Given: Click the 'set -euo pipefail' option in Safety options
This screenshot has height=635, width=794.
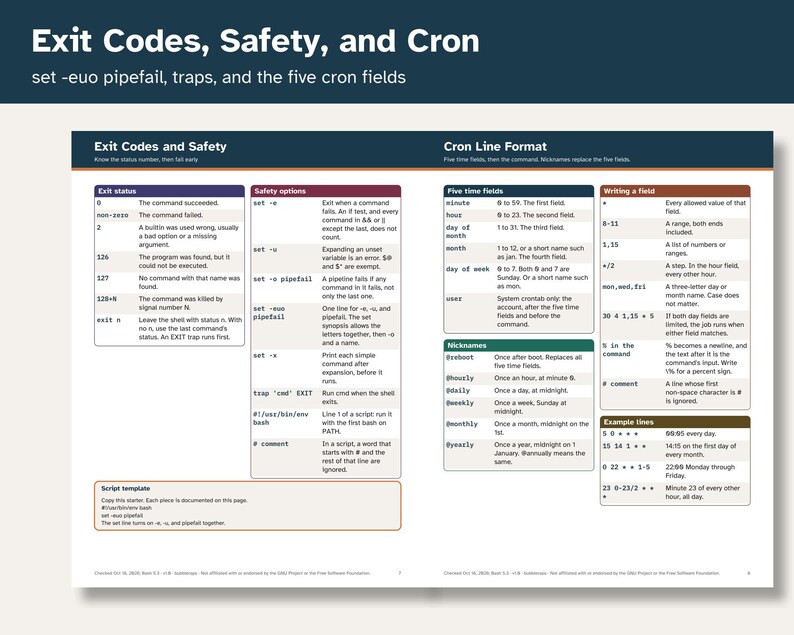Looking at the screenshot, I should point(269,312).
